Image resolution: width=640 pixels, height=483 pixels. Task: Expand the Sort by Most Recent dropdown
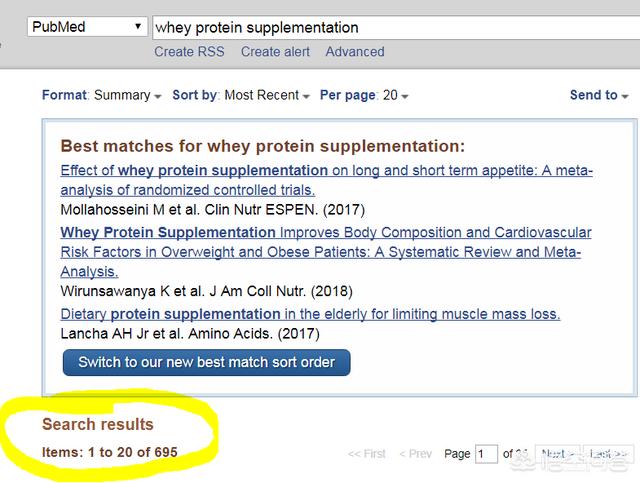(x=241, y=95)
